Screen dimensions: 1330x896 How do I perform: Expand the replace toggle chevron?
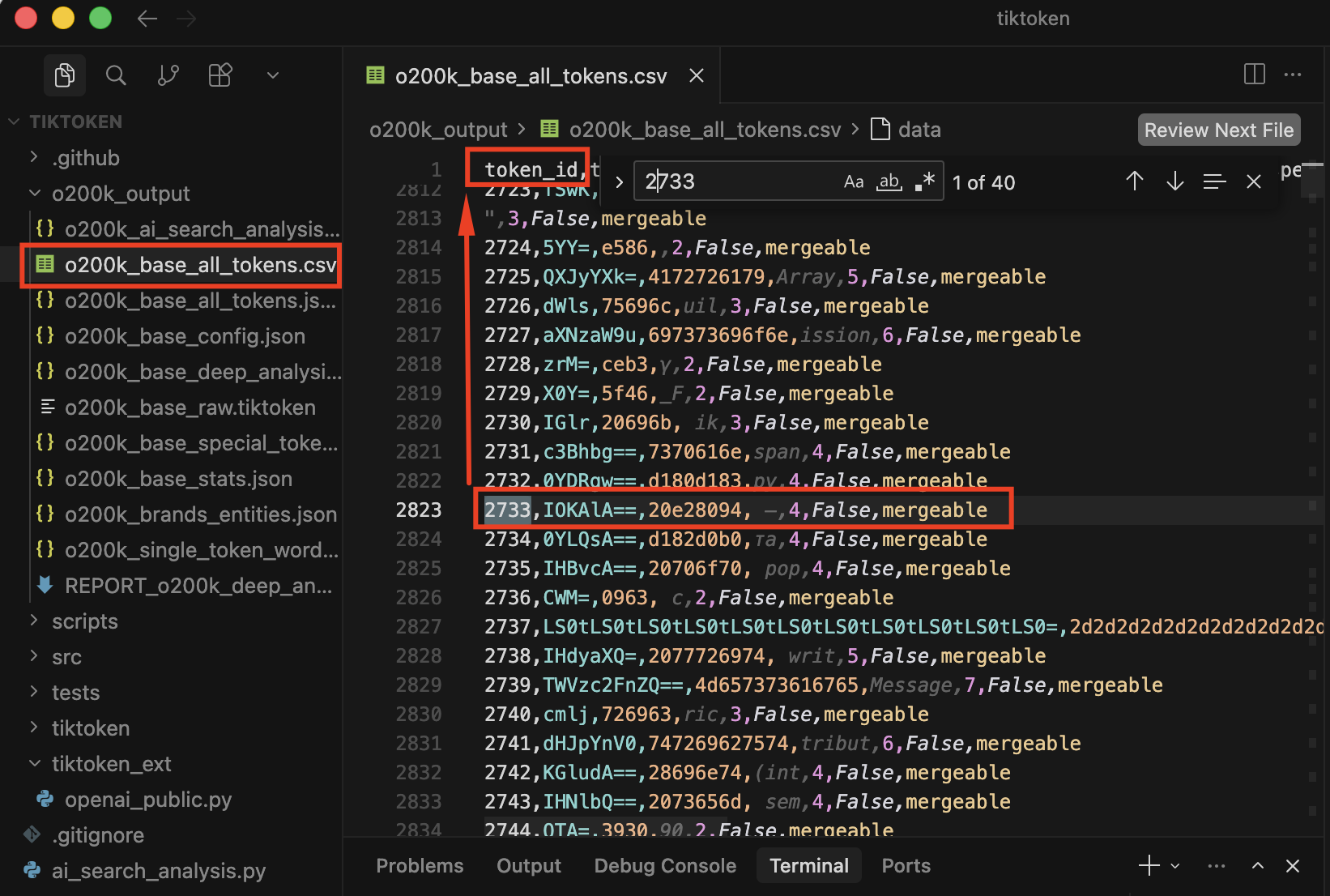tap(619, 181)
